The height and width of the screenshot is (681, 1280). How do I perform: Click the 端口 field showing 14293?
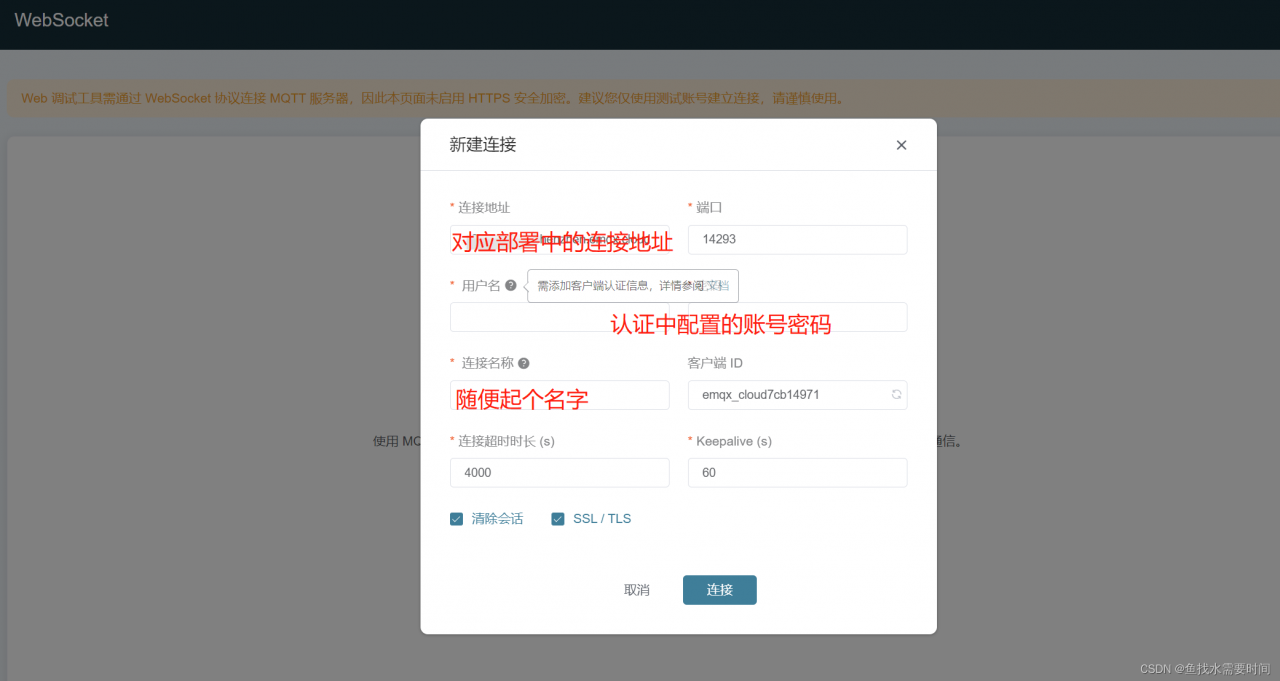coord(797,239)
